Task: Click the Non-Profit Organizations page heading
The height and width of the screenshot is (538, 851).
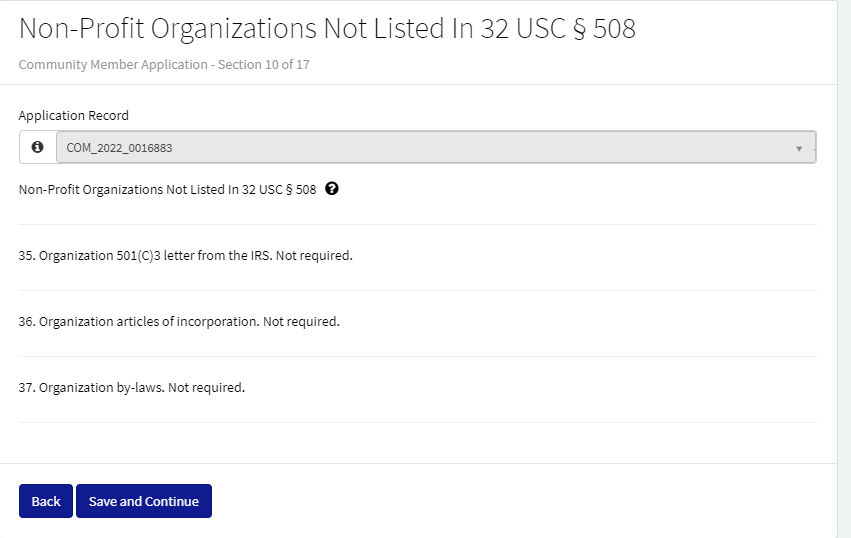Action: 327,28
